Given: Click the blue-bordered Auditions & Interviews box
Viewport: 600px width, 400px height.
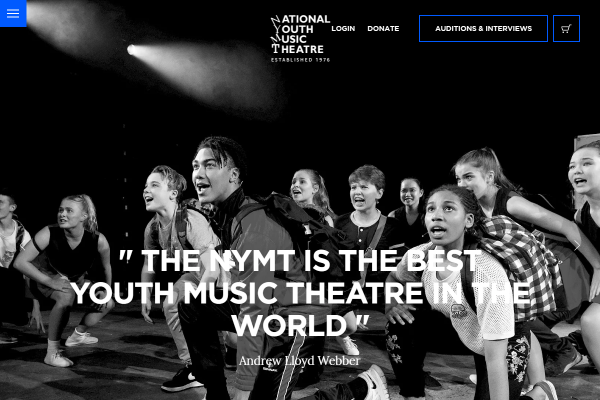Looking at the screenshot, I should [x=483, y=29].
